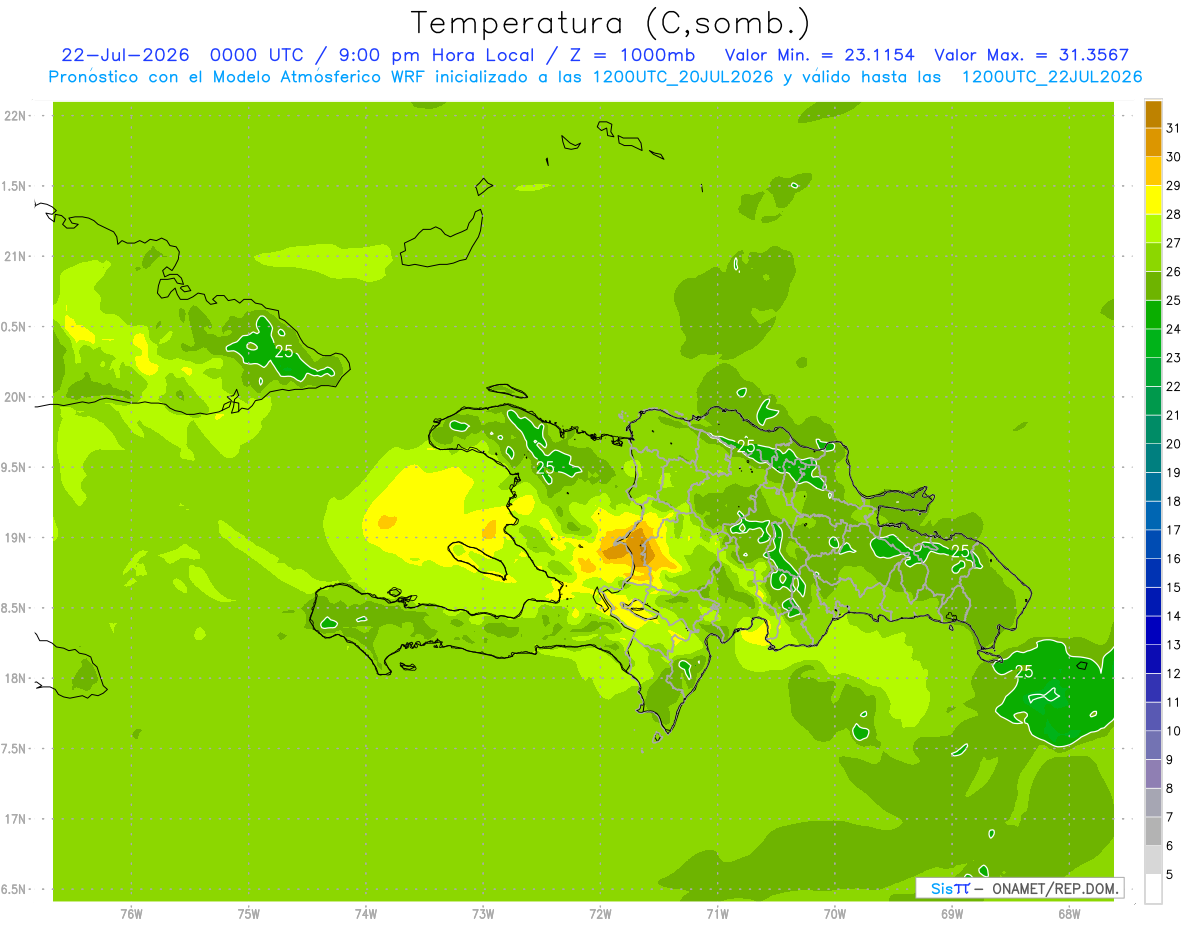
Task: Click Gonâve Island outline west of Haiti
Action: click(478, 559)
